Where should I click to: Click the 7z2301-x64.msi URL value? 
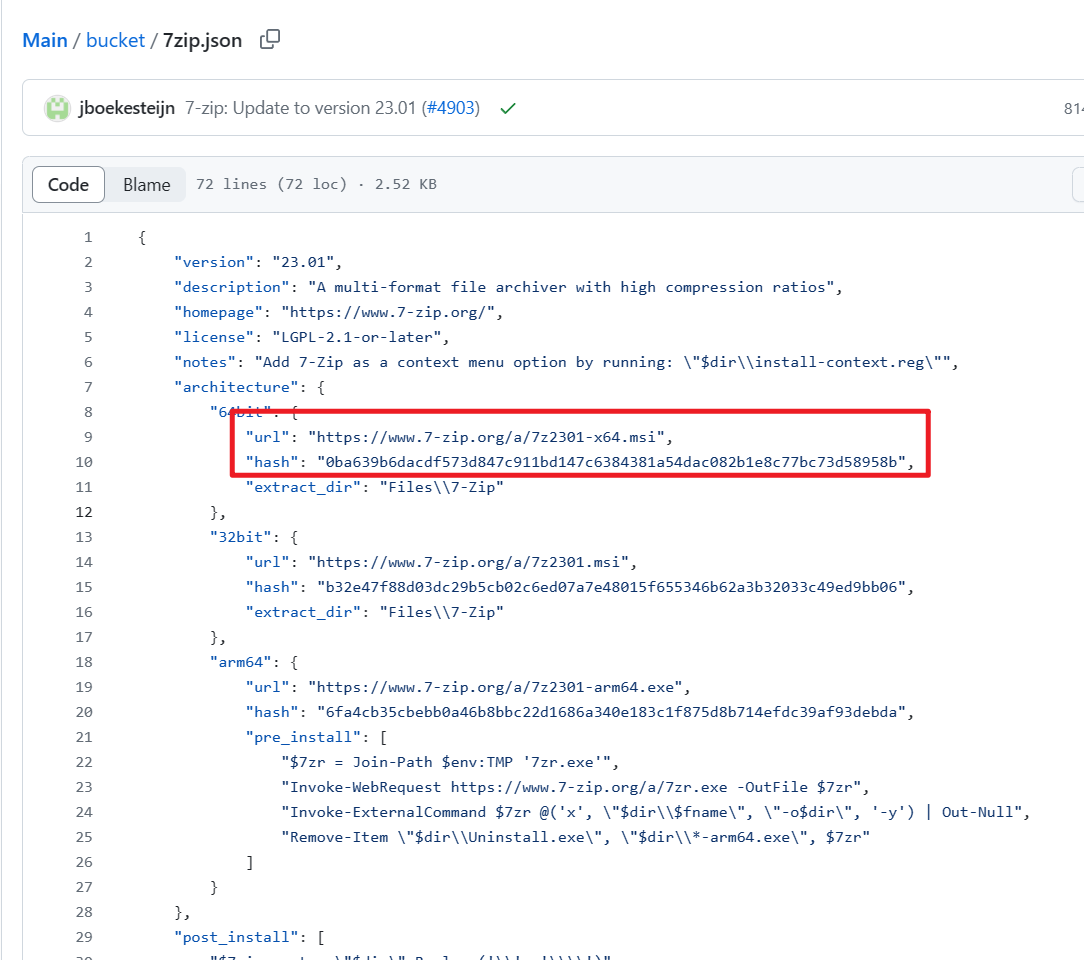point(486,437)
